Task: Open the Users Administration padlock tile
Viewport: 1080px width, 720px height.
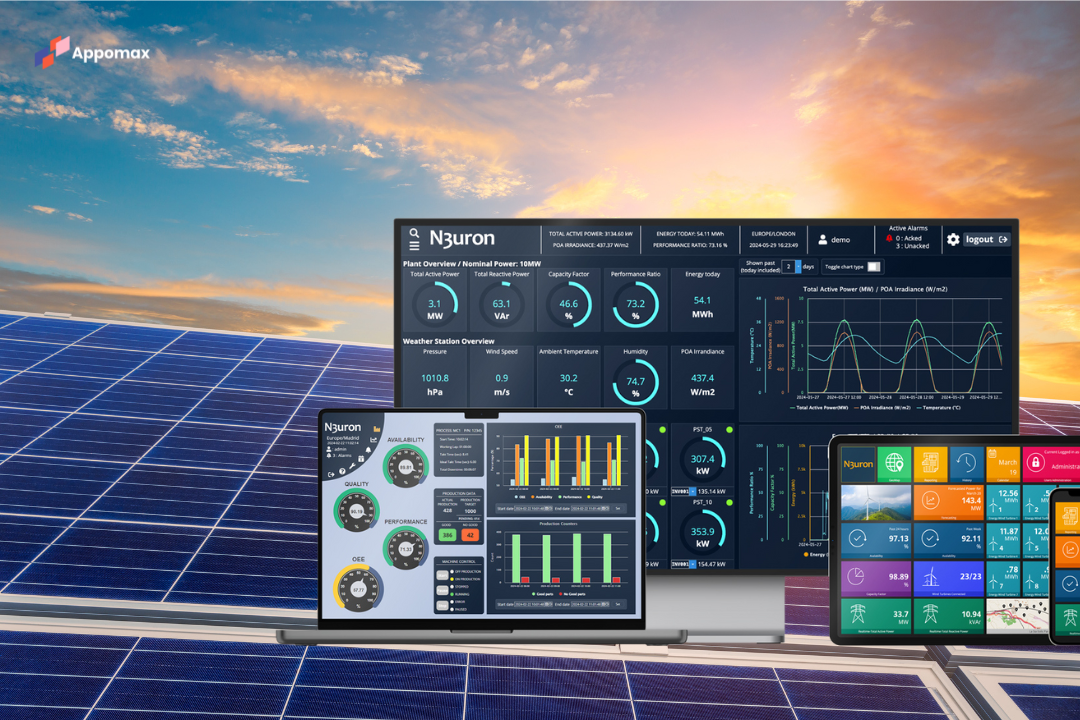Action: tap(1036, 463)
